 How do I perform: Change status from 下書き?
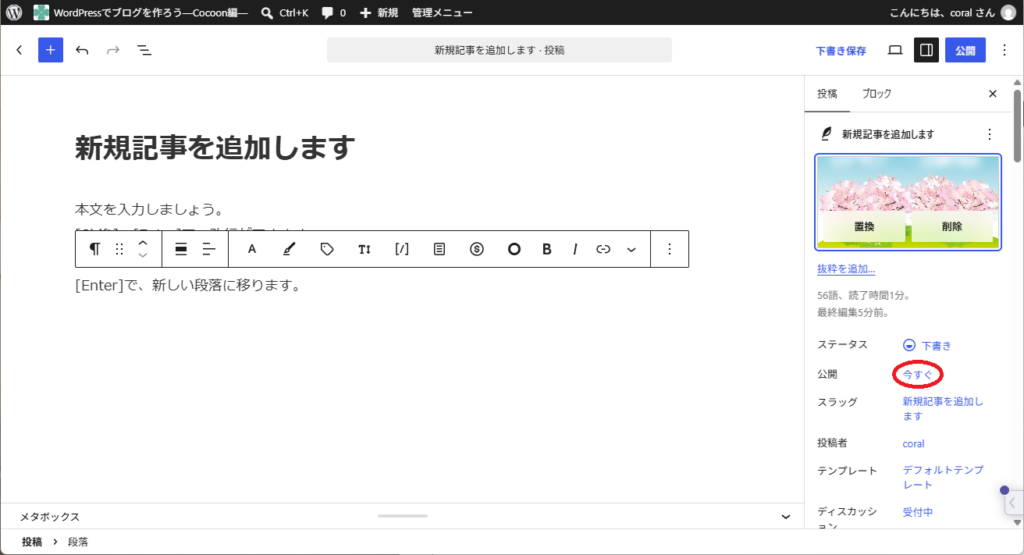pos(927,345)
